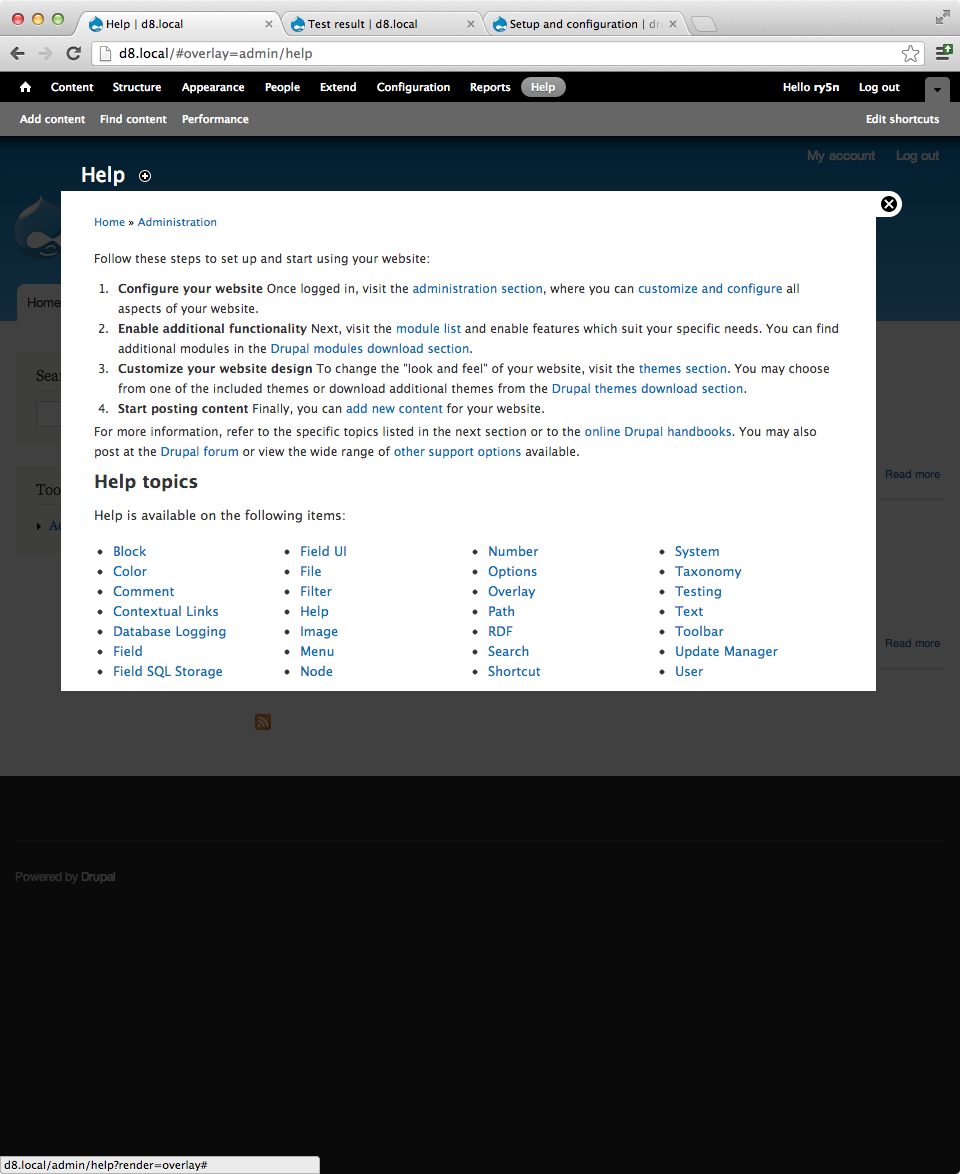Click the add-to-shortcuts plus icon beside Help
The image size is (960, 1174).
click(x=145, y=176)
